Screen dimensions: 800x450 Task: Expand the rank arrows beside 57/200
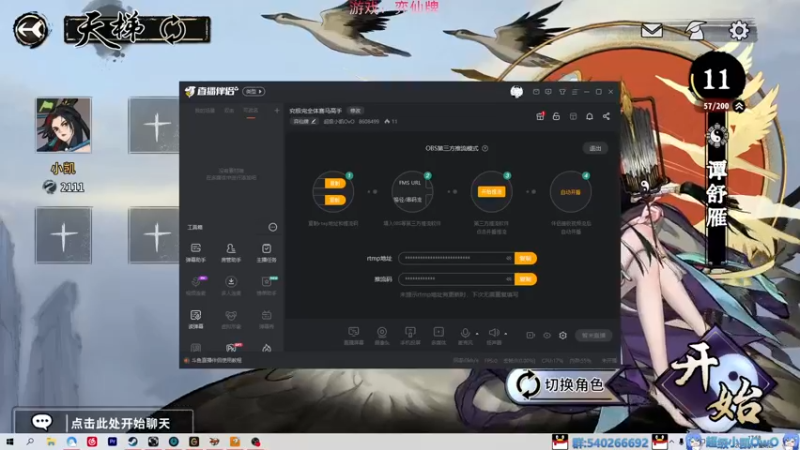click(739, 106)
